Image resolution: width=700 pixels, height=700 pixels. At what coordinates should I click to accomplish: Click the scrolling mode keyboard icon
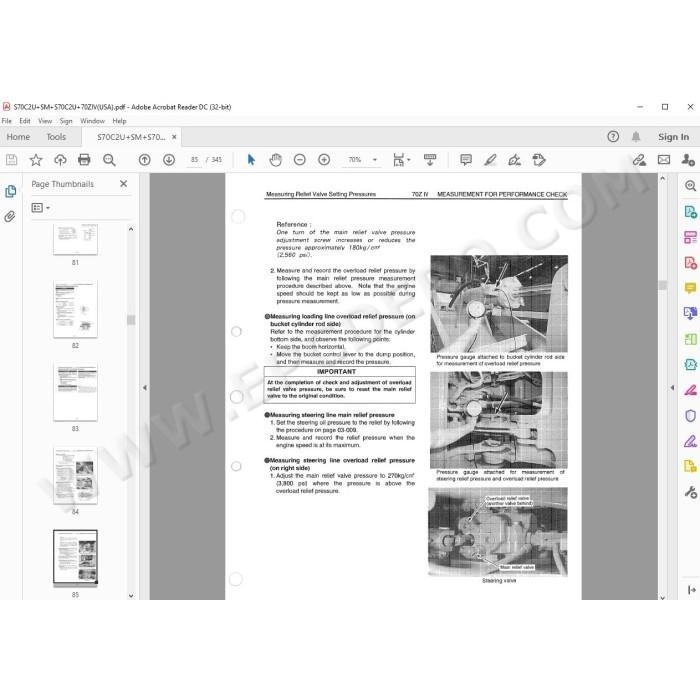[430, 160]
